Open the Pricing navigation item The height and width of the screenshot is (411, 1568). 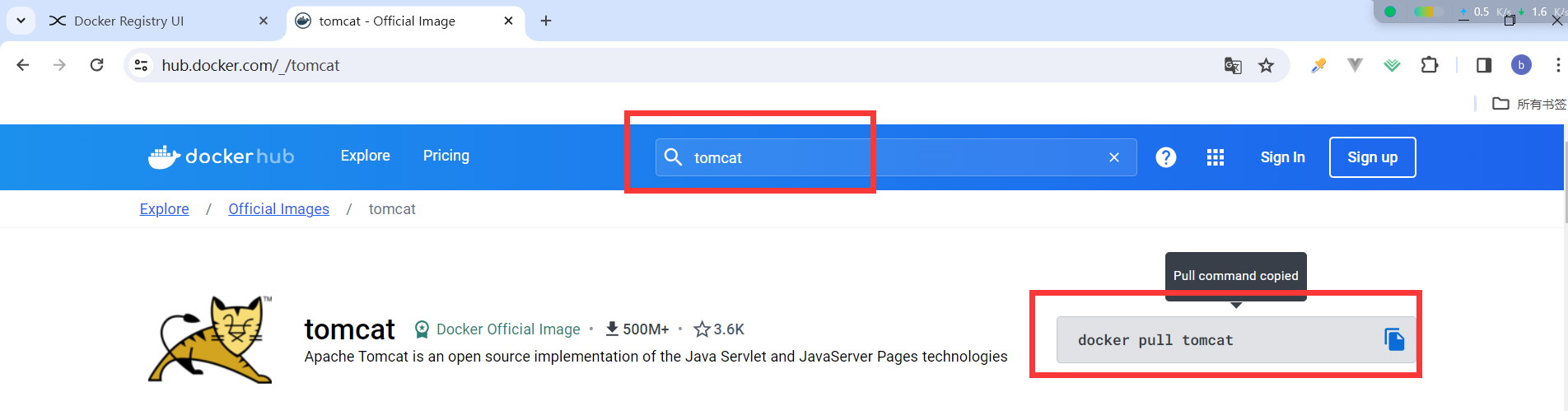pyautogui.click(x=446, y=156)
